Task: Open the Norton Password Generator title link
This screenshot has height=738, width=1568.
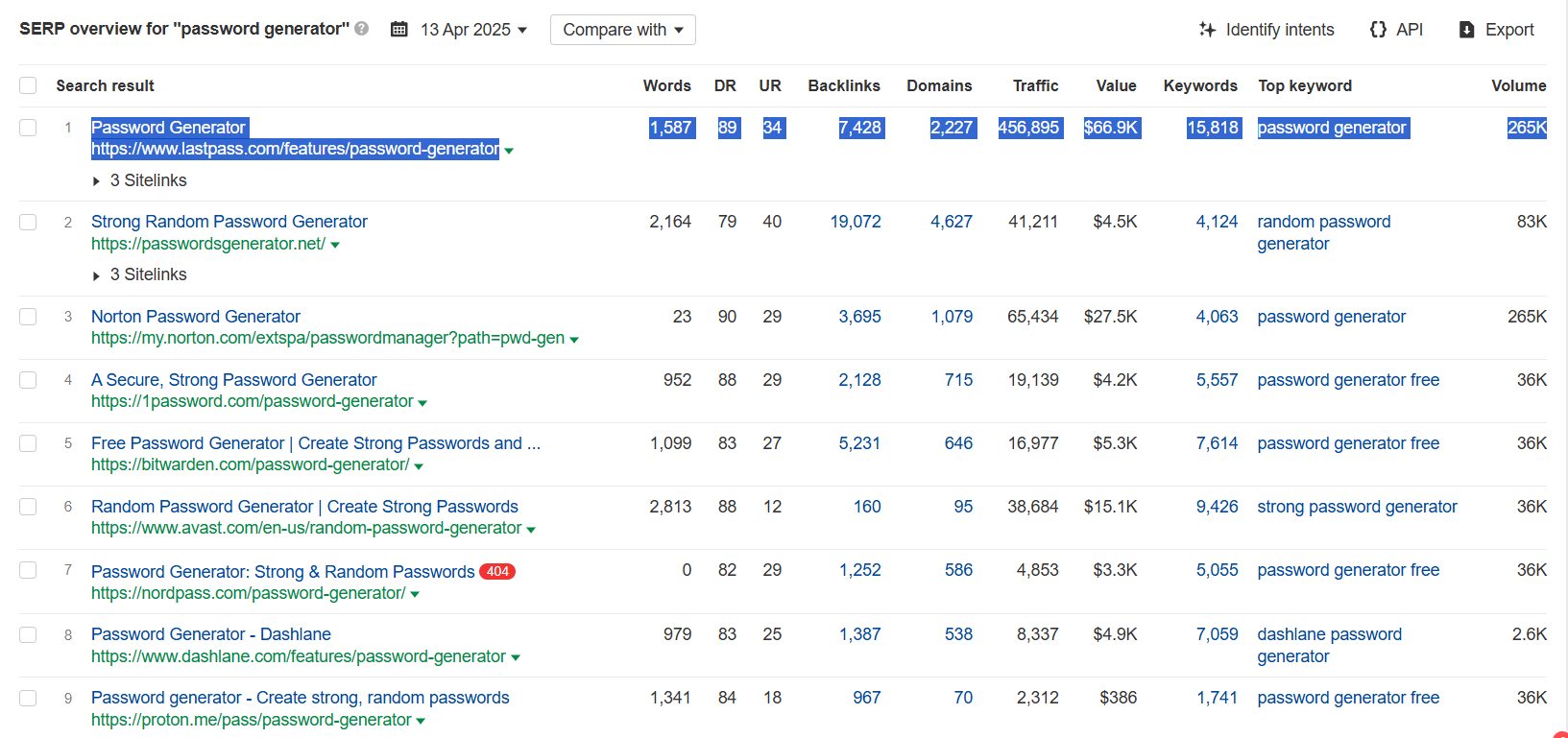Action: [196, 317]
